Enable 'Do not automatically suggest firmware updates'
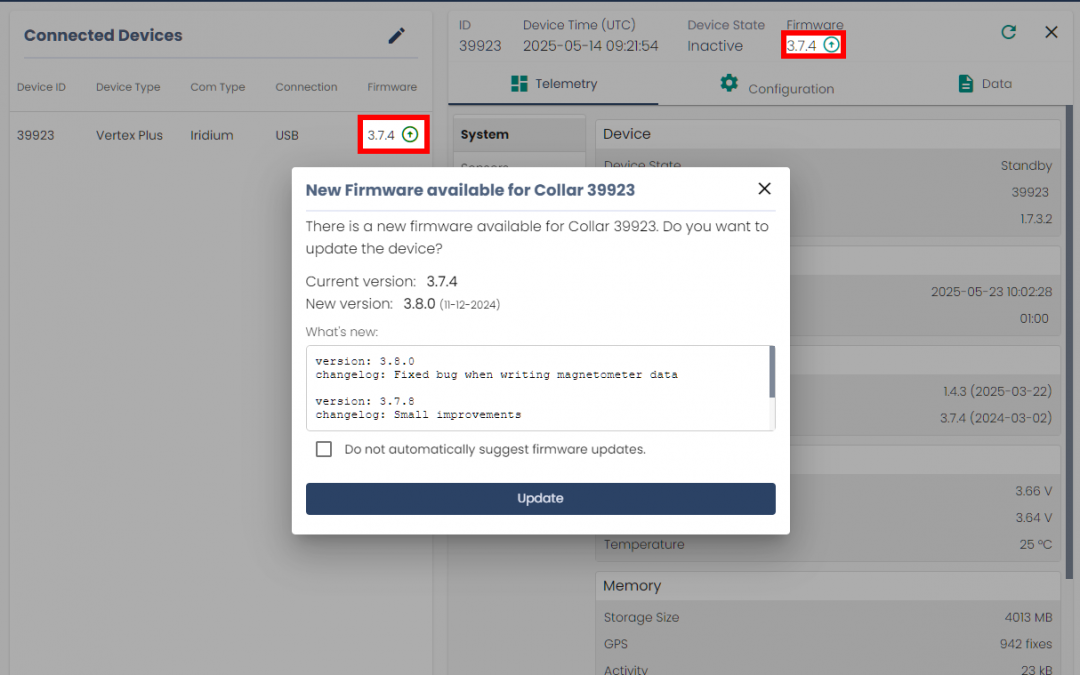The image size is (1080, 675). (x=324, y=450)
